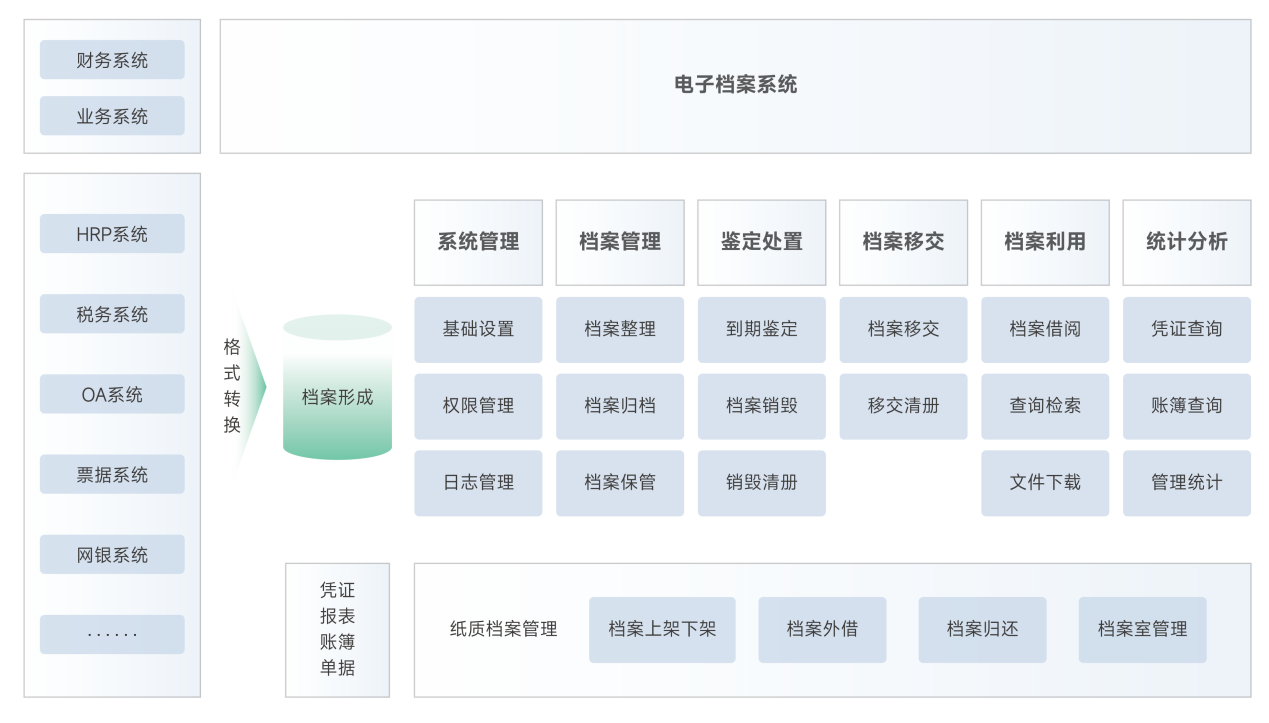The height and width of the screenshot is (723, 1269).
Task: Toggle the 档案销毁 option
Action: point(762,406)
